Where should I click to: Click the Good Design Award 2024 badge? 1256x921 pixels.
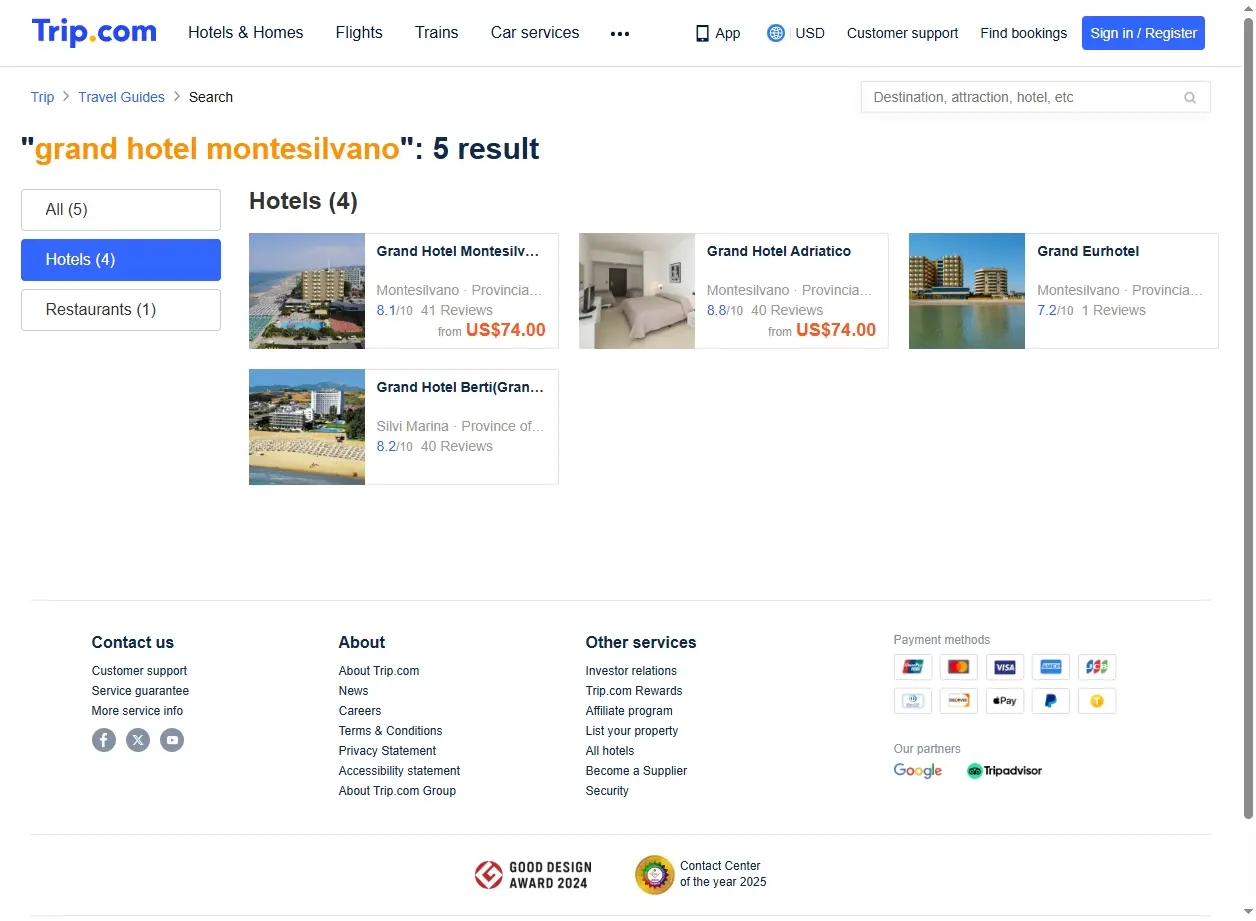[533, 875]
